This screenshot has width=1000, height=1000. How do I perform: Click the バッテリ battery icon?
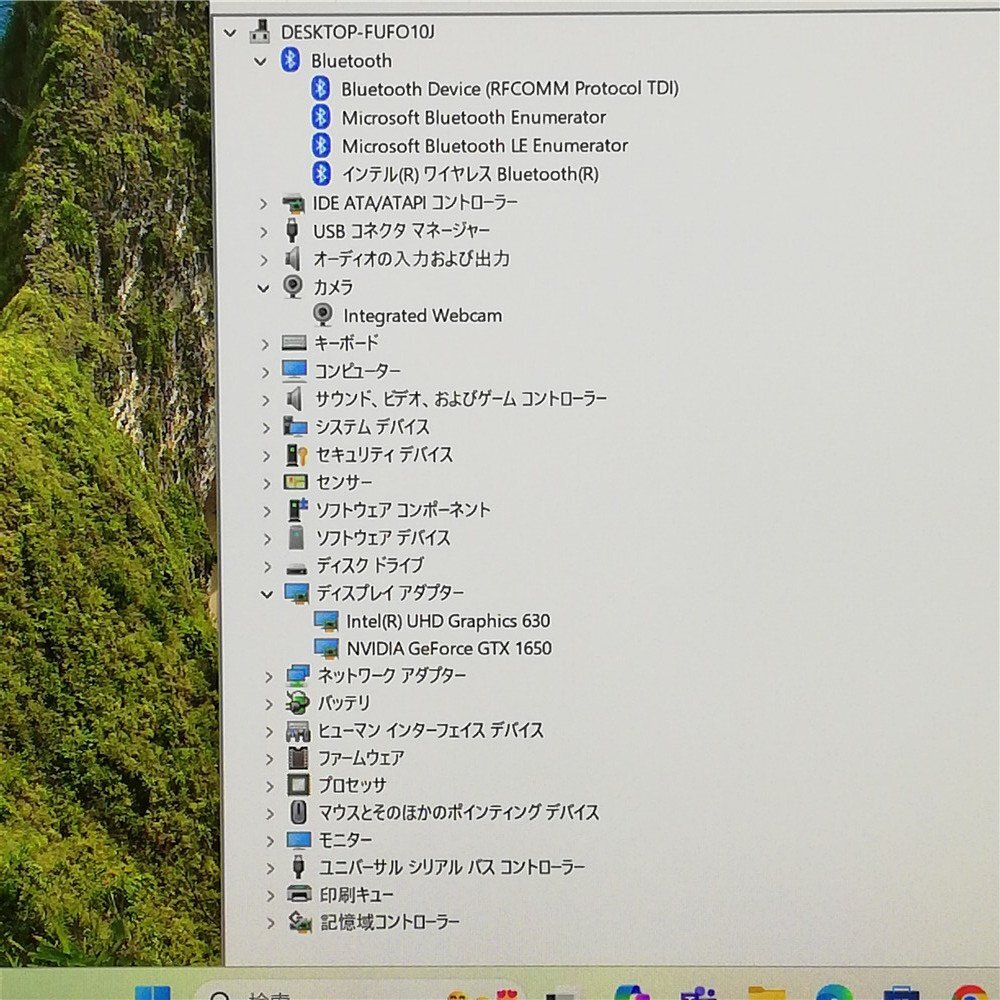coord(298,703)
